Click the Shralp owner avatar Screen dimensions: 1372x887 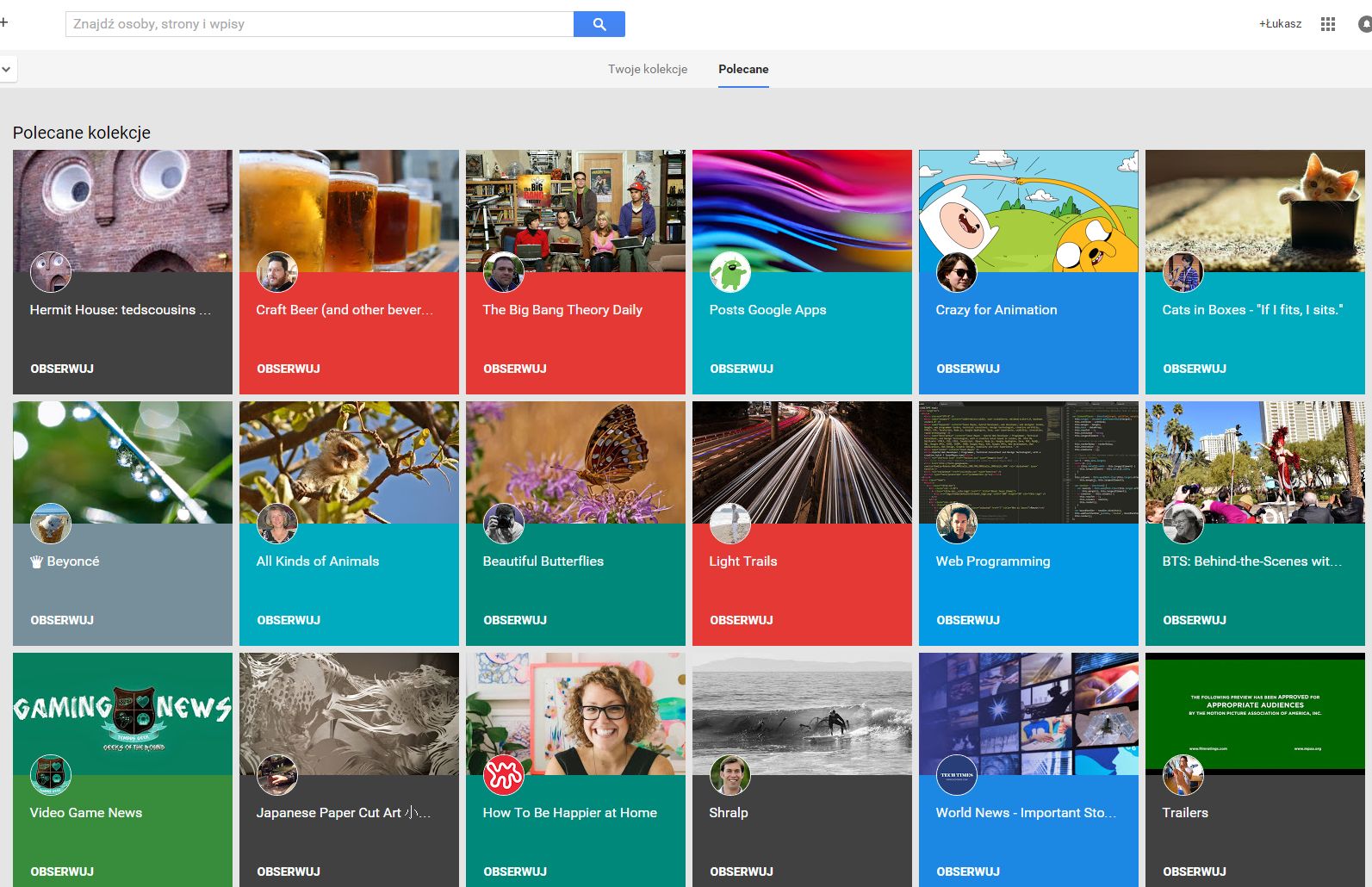(x=730, y=775)
